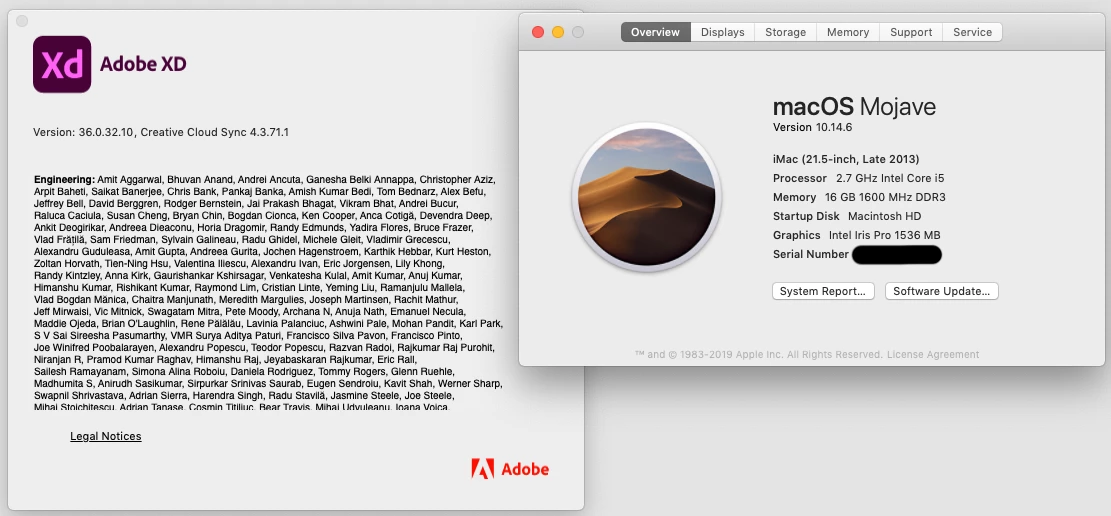Close the Adobe XD about window
This screenshot has height=516, width=1111.
click(22, 21)
